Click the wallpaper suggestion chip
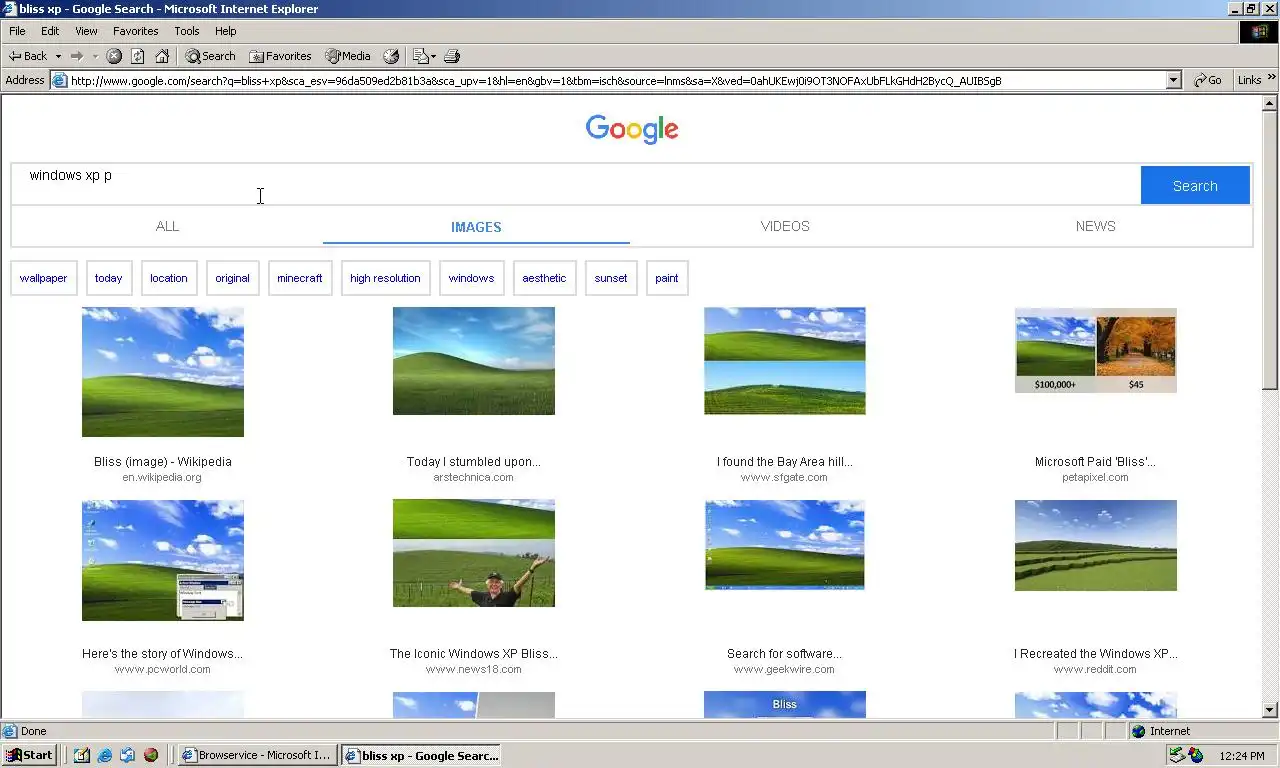 click(43, 278)
